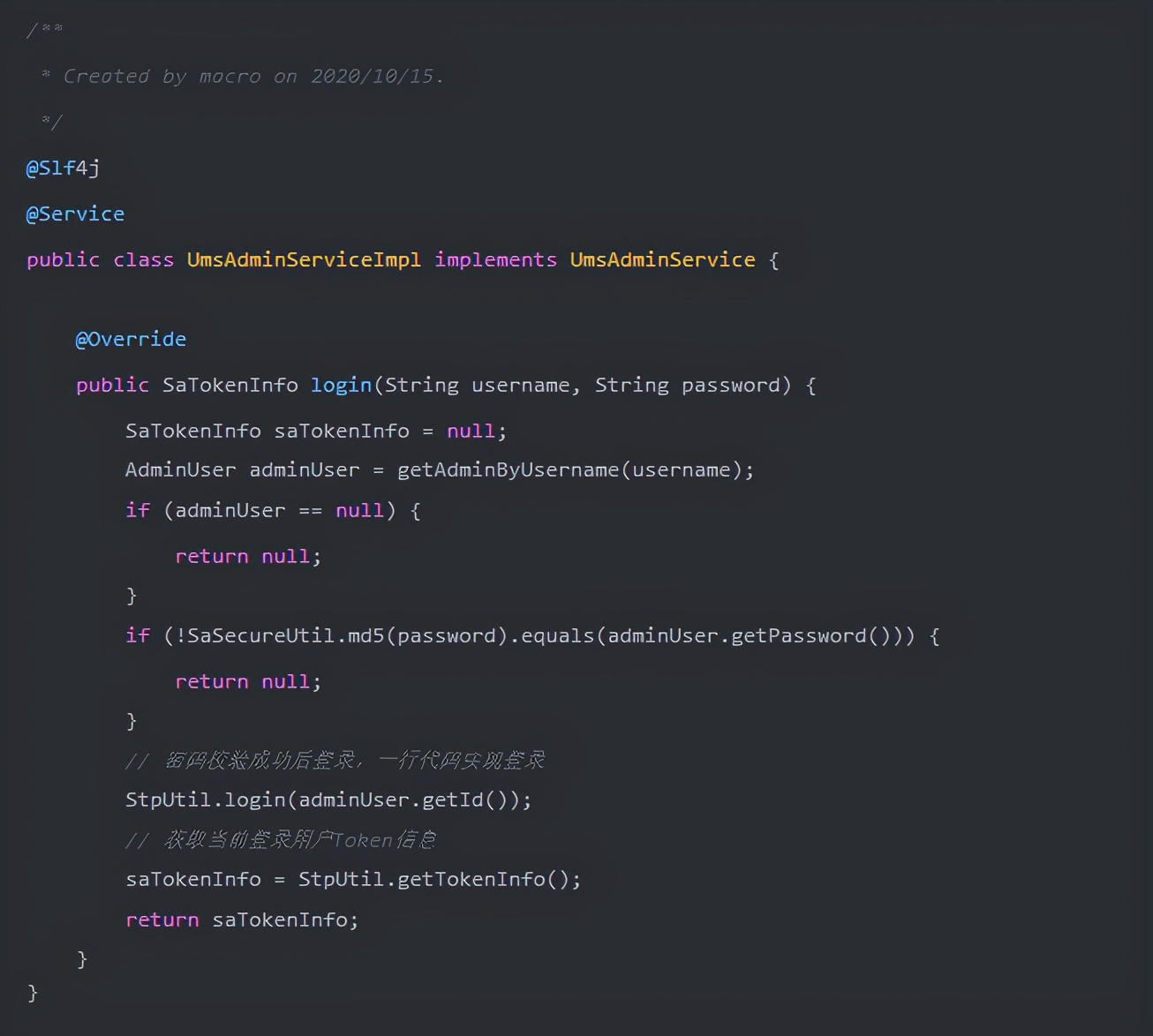Select the @Service annotation
The height and width of the screenshot is (1036, 1153).
(75, 214)
